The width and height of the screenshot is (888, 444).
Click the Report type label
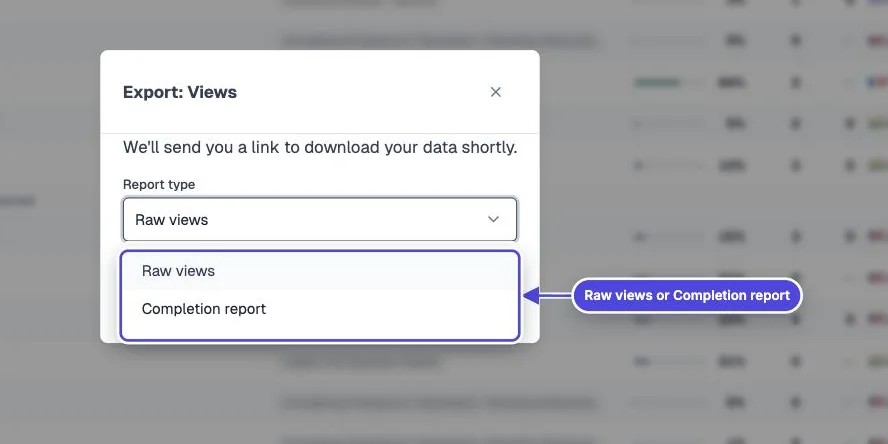[159, 185]
